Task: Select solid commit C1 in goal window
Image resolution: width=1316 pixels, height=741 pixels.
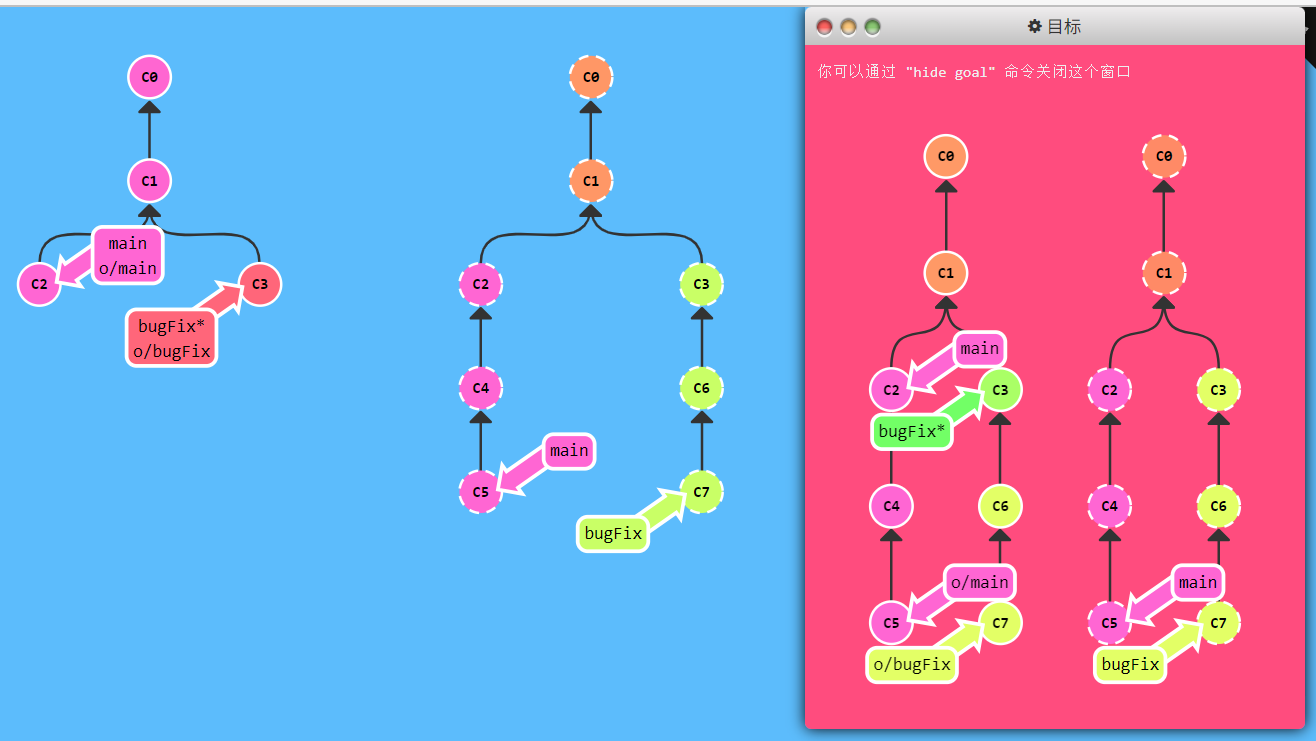Action: click(946, 273)
